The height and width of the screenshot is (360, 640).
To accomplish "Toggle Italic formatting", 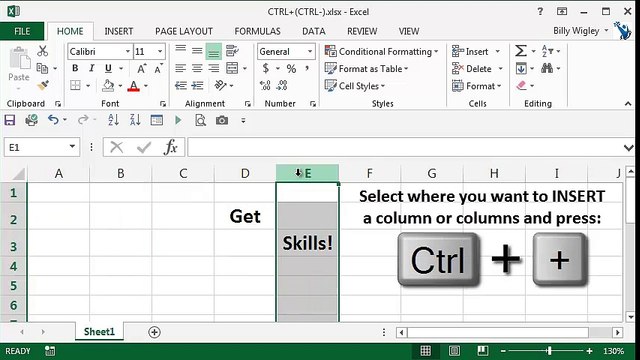I will pyautogui.click(x=92, y=68).
